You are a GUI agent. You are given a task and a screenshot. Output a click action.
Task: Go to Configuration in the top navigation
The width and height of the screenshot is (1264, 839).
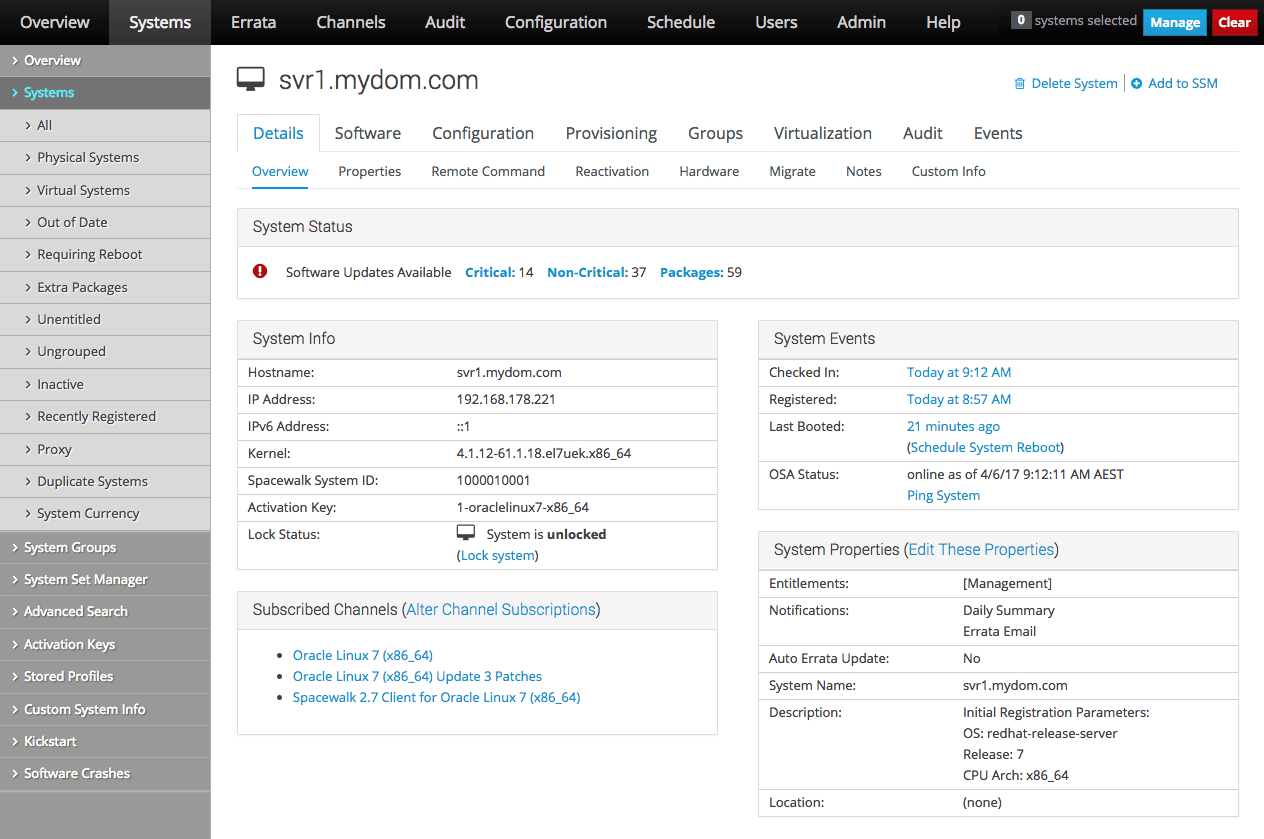coord(556,22)
